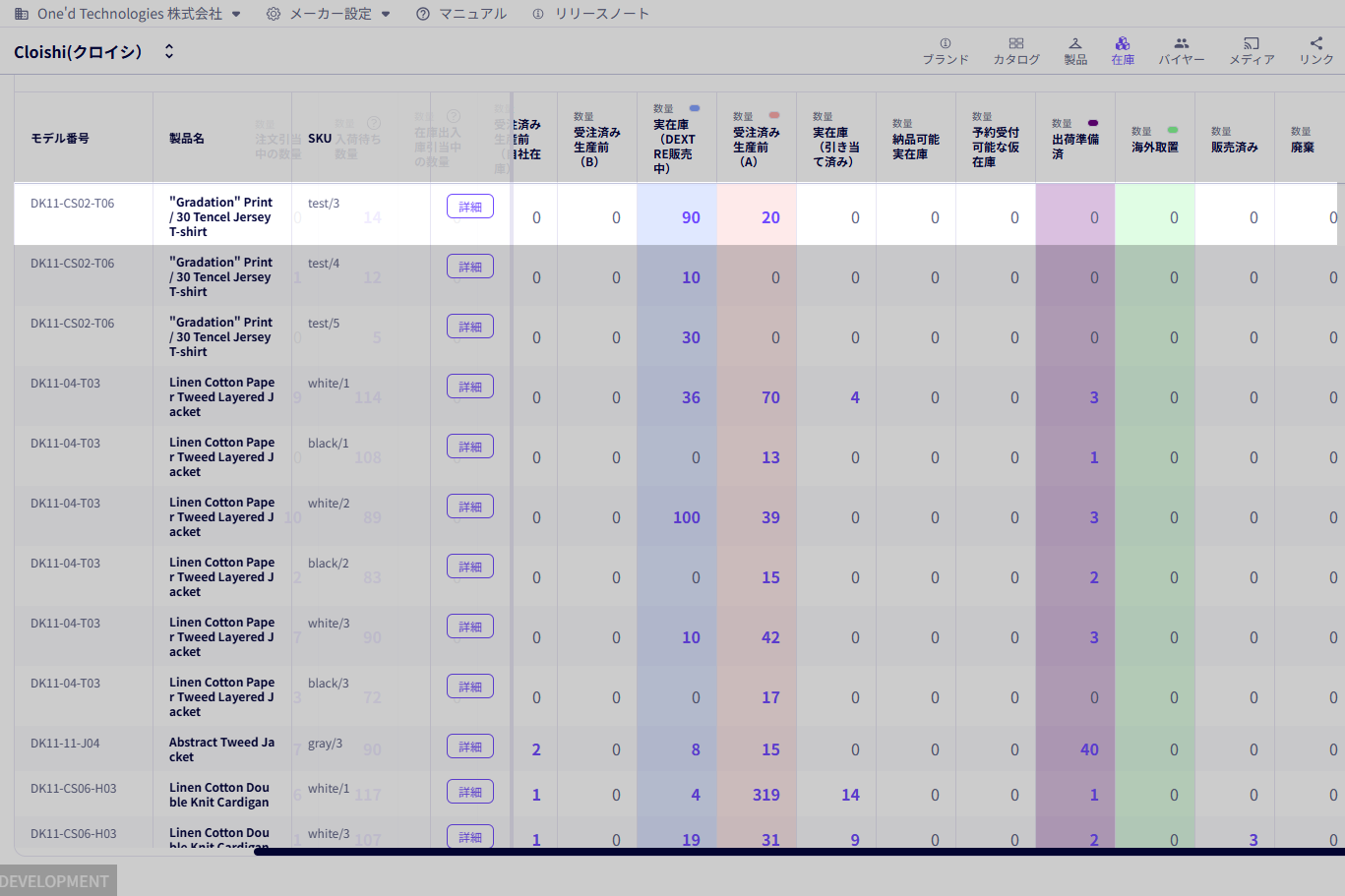Viewport: 1345px width, 896px height.
Task: Click the blue indicator in 実在庫 DEXTRE header
Action: [x=695, y=108]
